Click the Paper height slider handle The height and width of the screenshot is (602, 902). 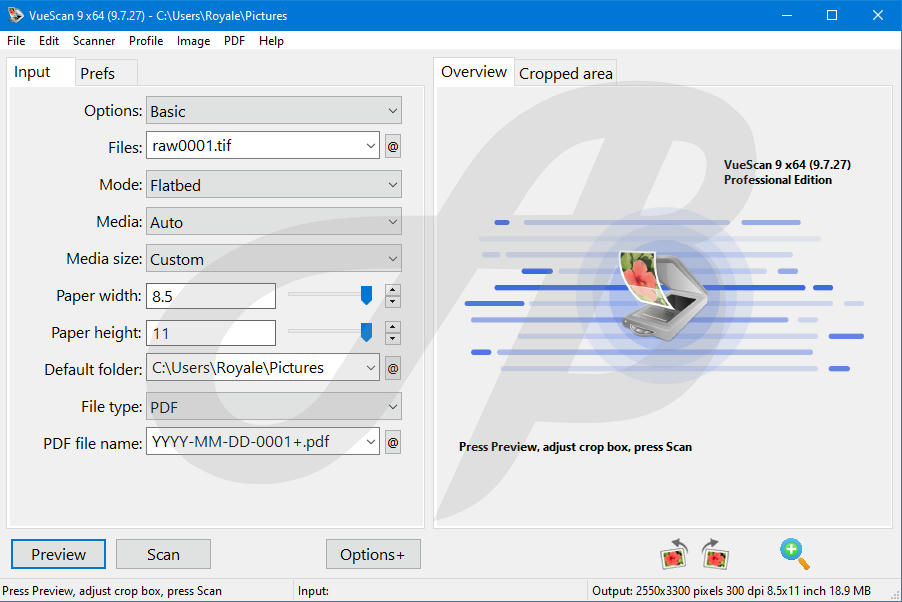pyautogui.click(x=366, y=332)
